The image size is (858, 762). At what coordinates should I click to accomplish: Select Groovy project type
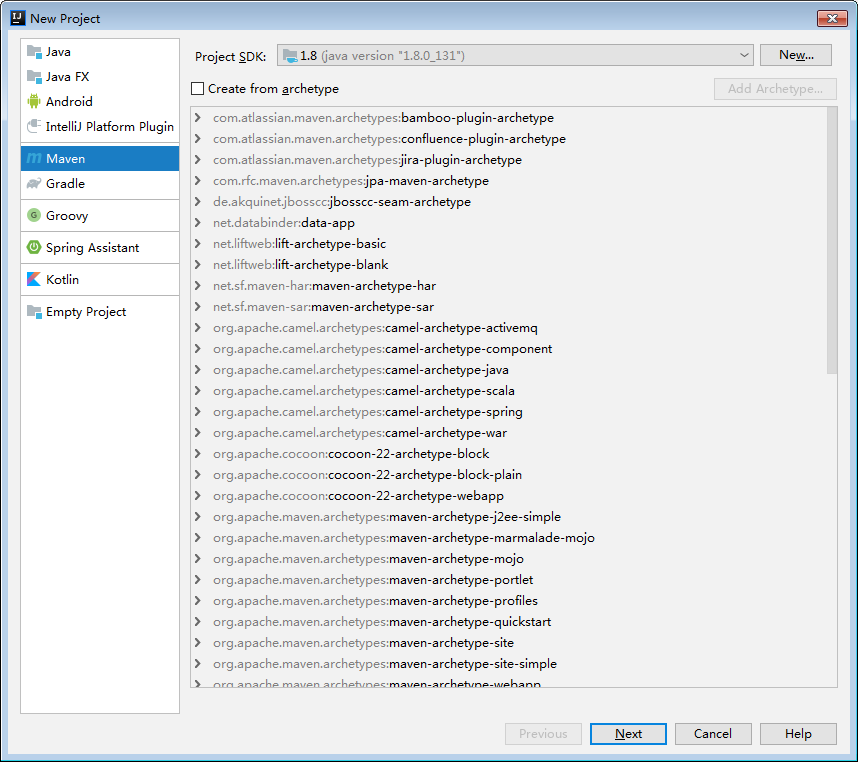tap(100, 216)
